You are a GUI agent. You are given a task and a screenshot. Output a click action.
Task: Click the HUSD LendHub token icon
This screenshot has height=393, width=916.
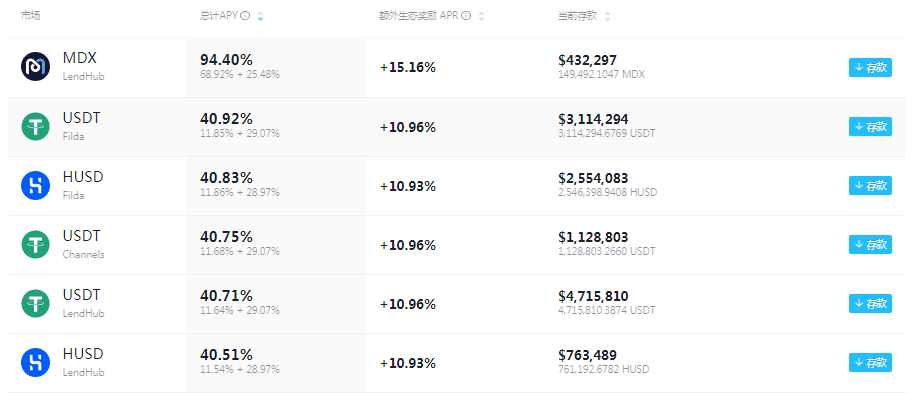[36, 363]
